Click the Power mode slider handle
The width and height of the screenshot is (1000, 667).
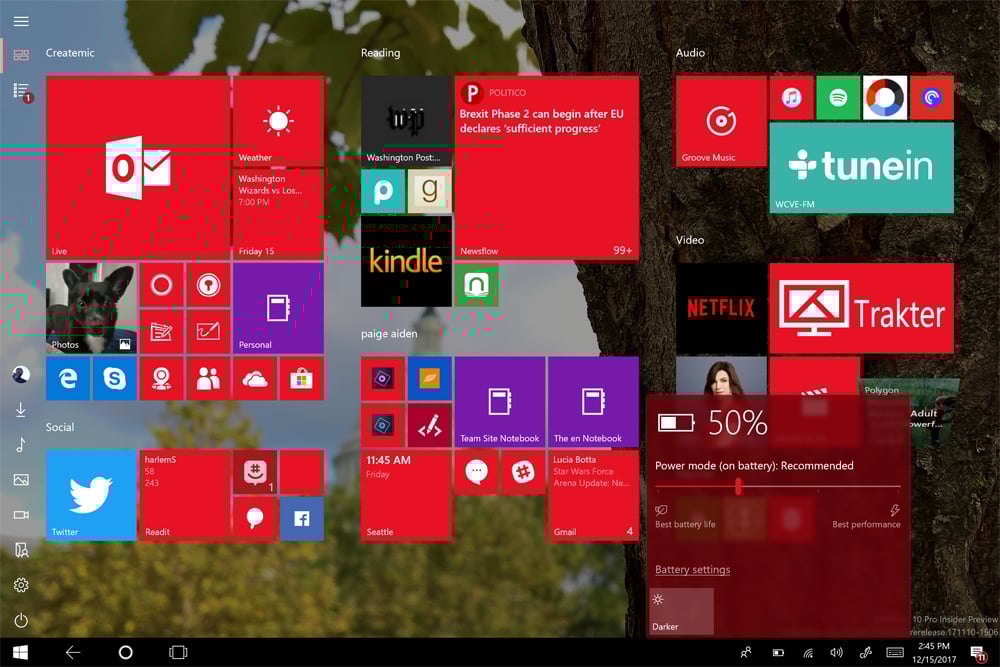pyautogui.click(x=738, y=486)
